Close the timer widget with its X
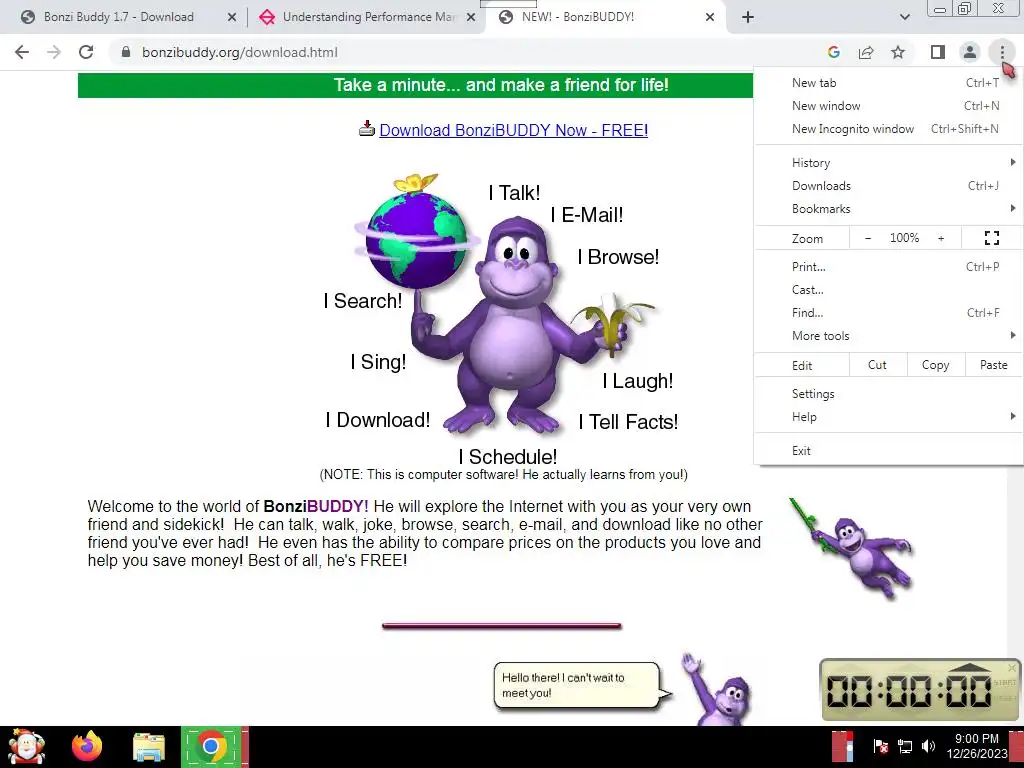Viewport: 1024px width, 768px height. click(1012, 667)
